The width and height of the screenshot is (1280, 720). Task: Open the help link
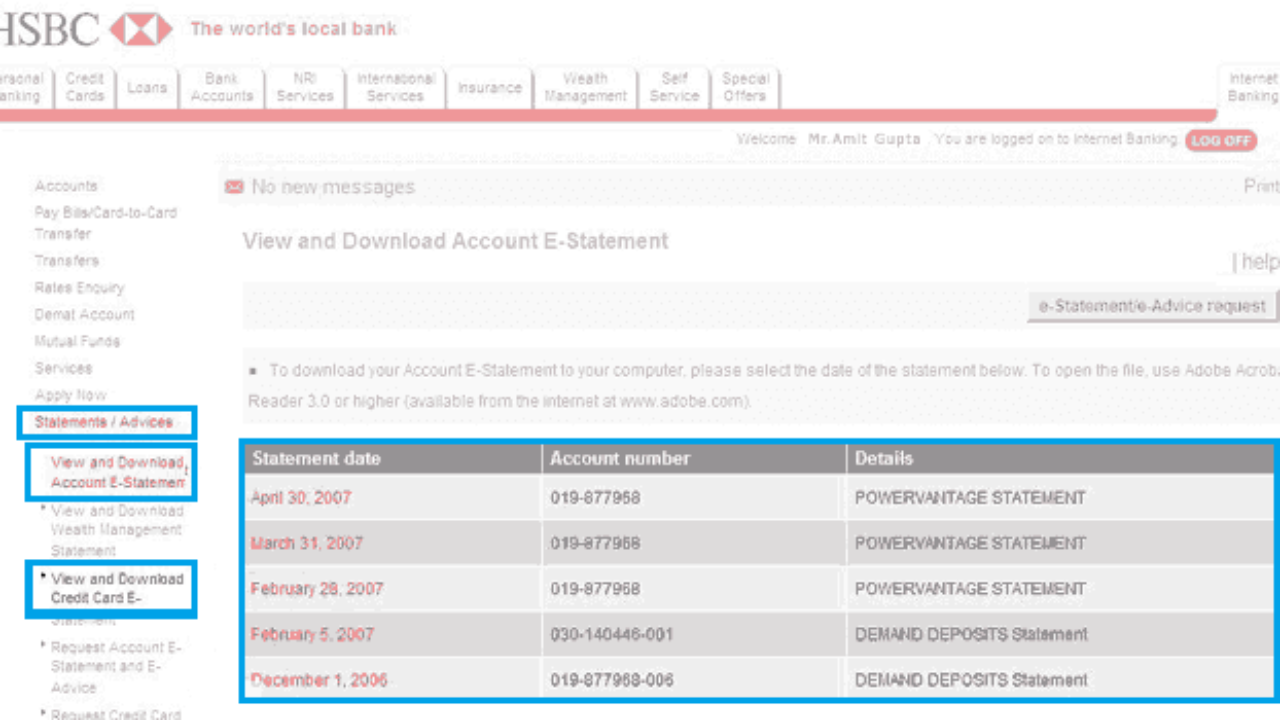tap(1260, 262)
